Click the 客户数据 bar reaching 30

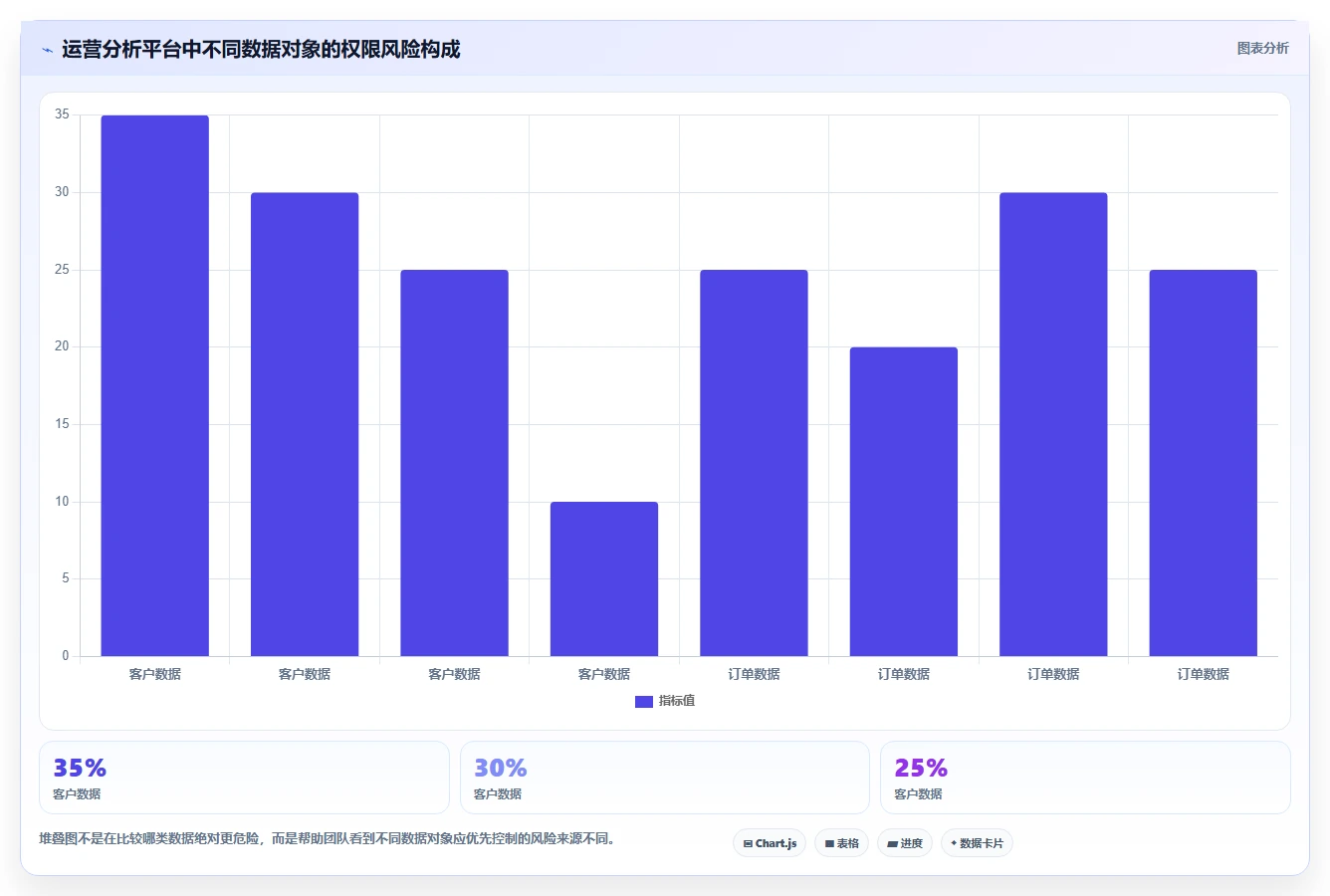305,424
